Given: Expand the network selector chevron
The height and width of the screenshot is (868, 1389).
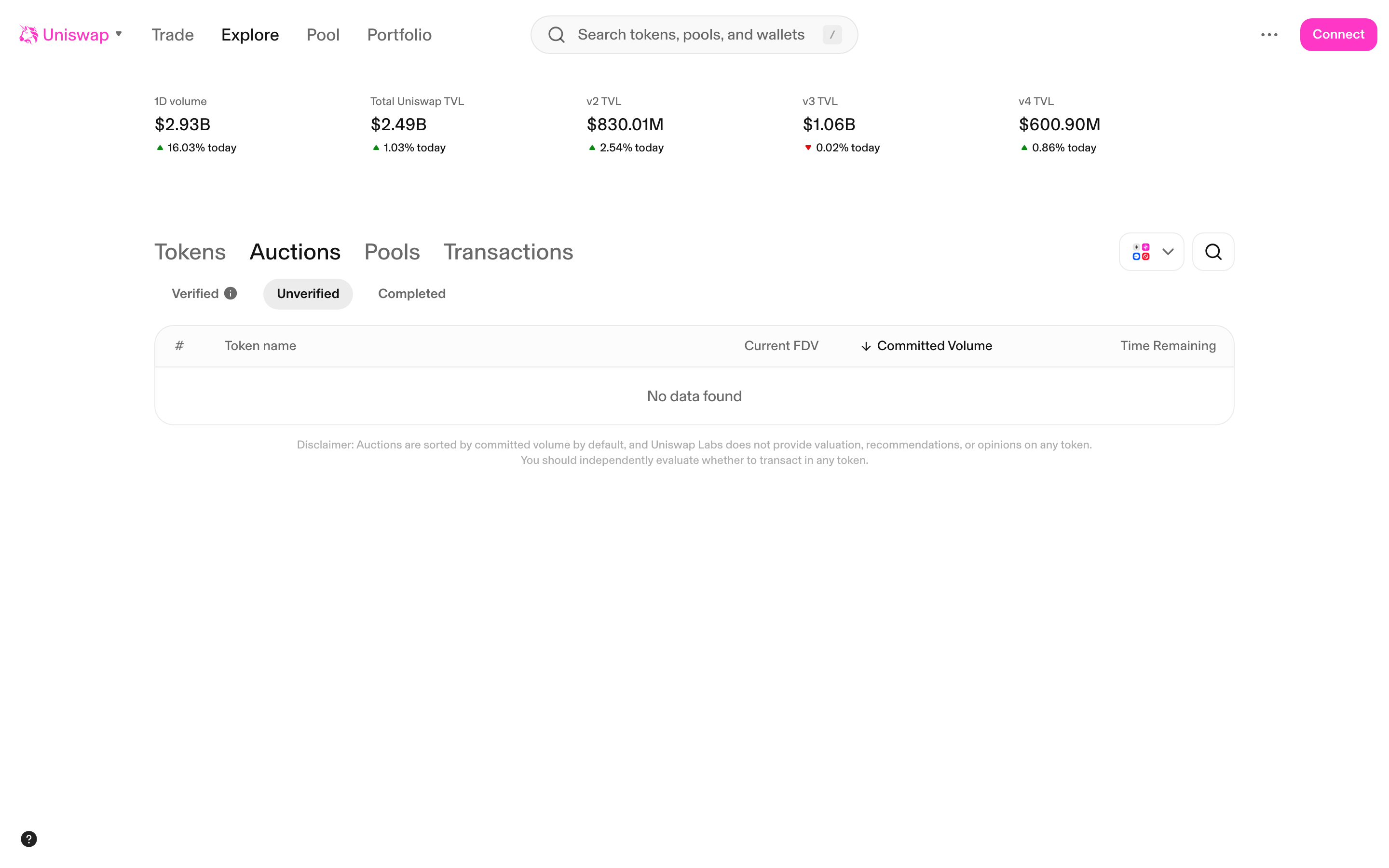Looking at the screenshot, I should 1168,251.
